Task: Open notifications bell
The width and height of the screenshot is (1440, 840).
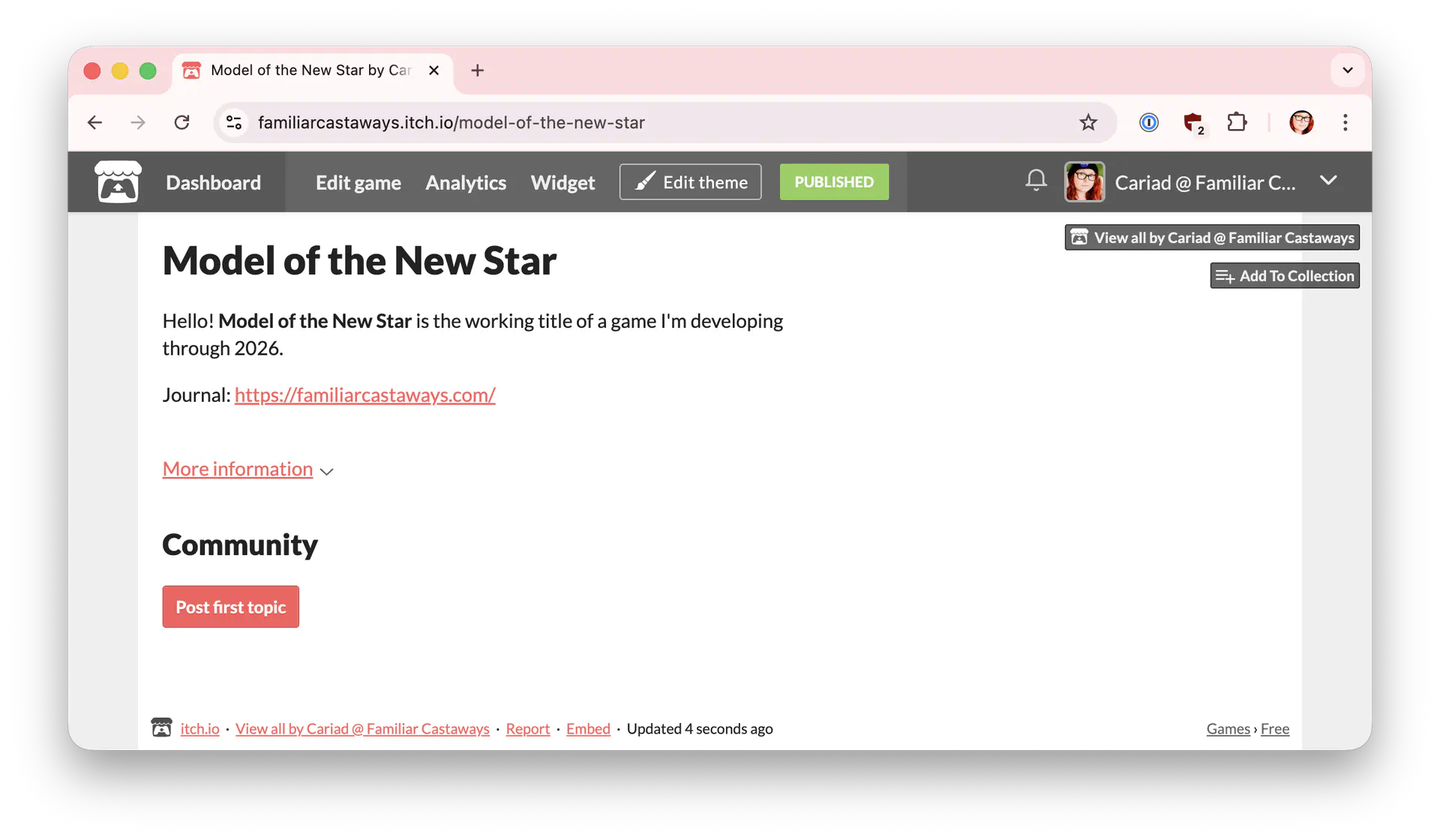Action: pos(1036,181)
